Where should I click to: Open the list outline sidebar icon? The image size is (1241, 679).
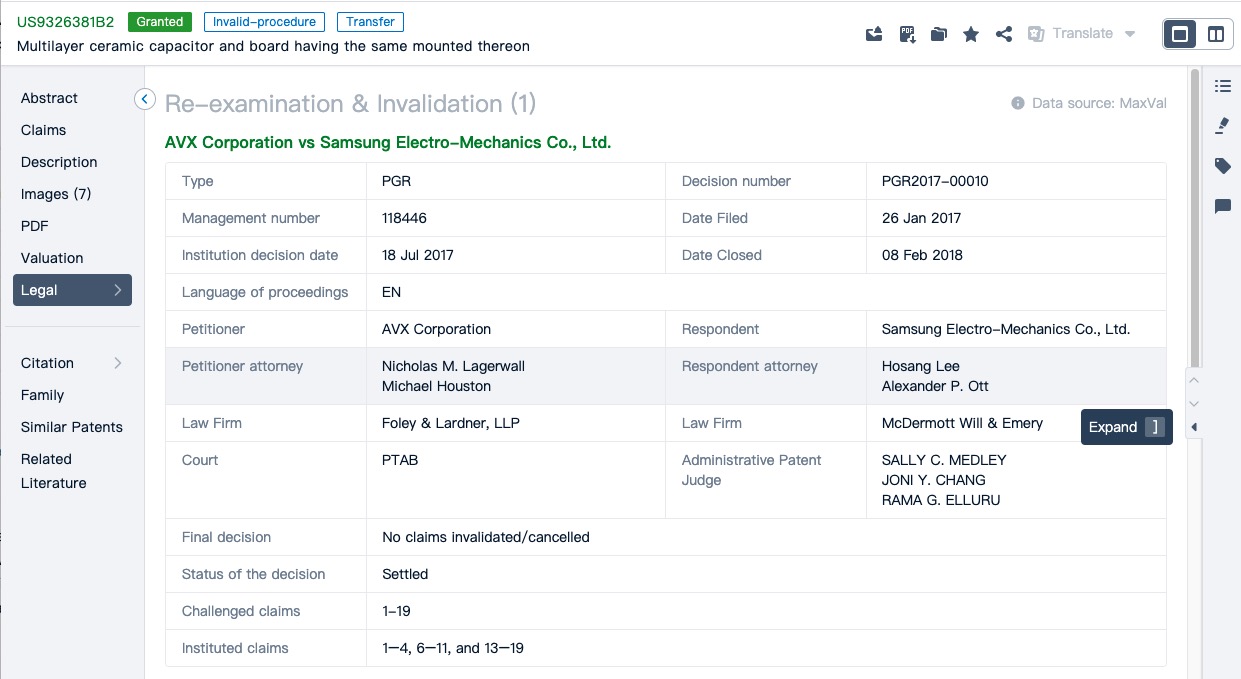(1222, 86)
